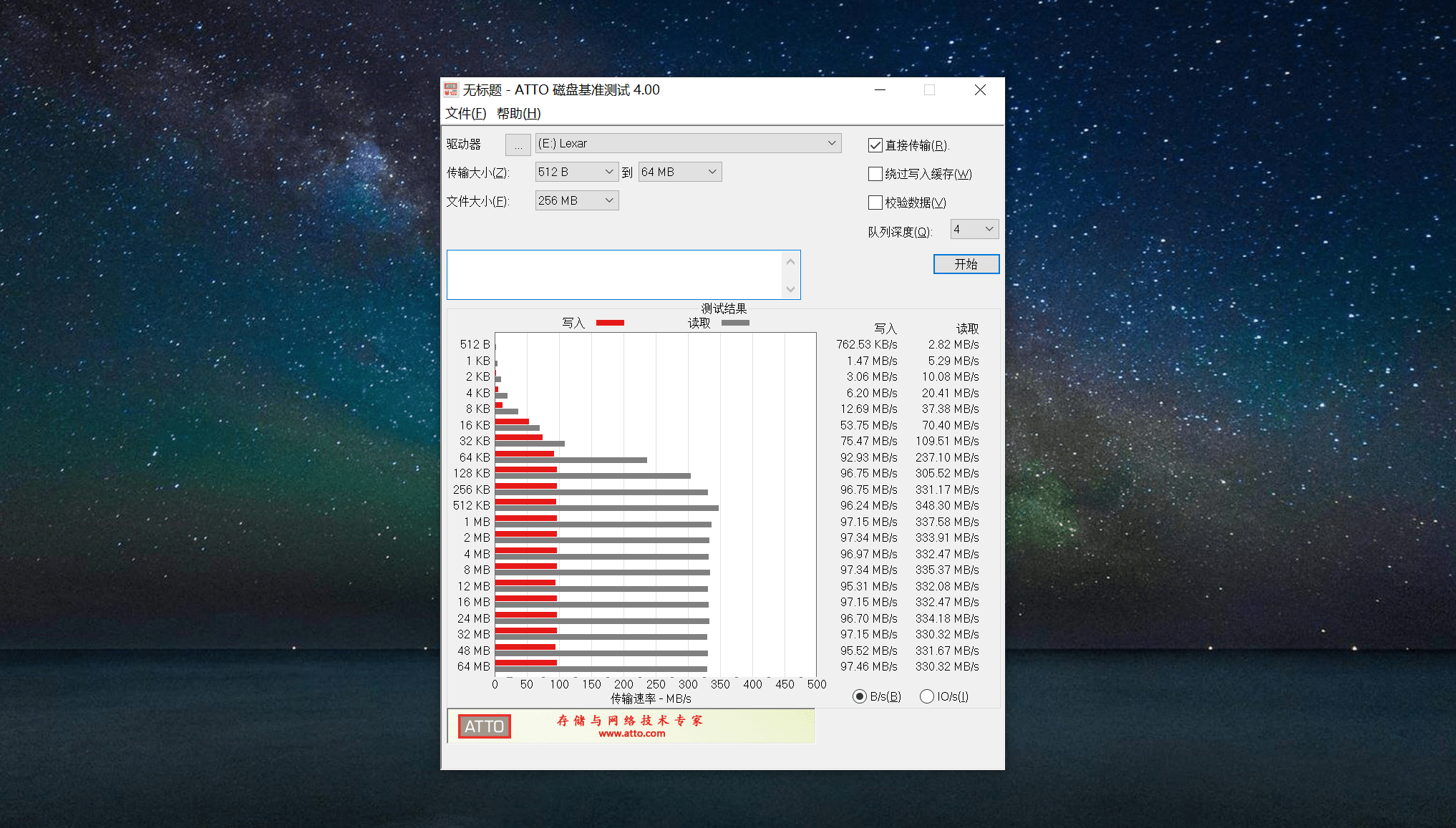Click the 64 MB row label in chart
Image resolution: width=1456 pixels, height=828 pixels.
tap(474, 666)
